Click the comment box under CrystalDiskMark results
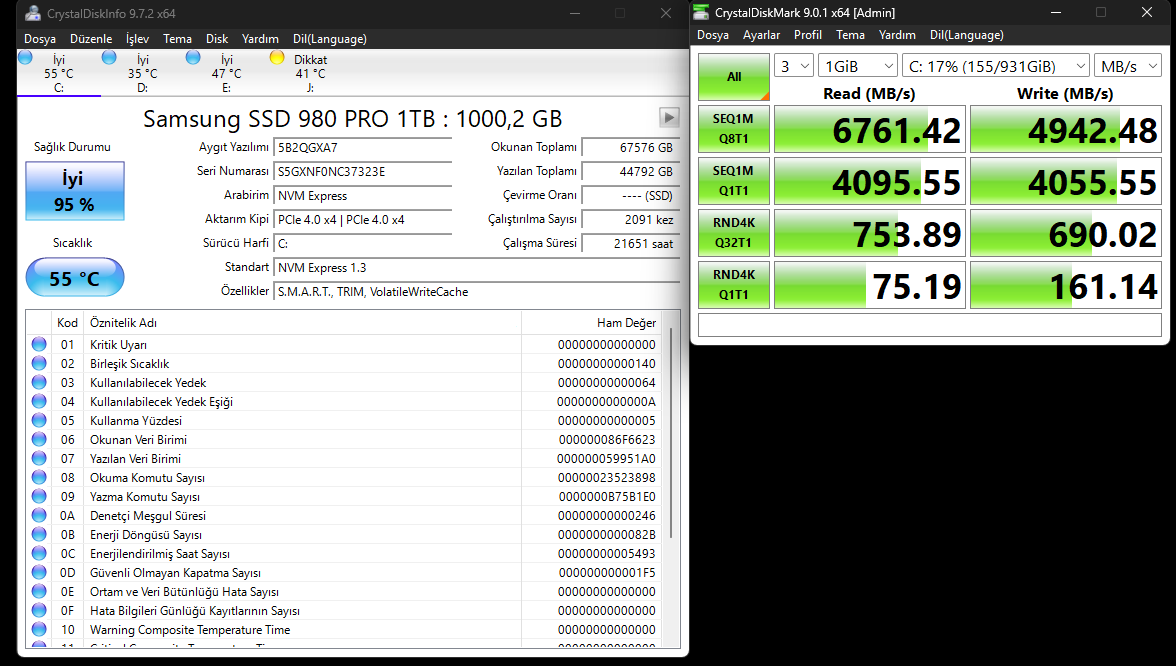 929,325
